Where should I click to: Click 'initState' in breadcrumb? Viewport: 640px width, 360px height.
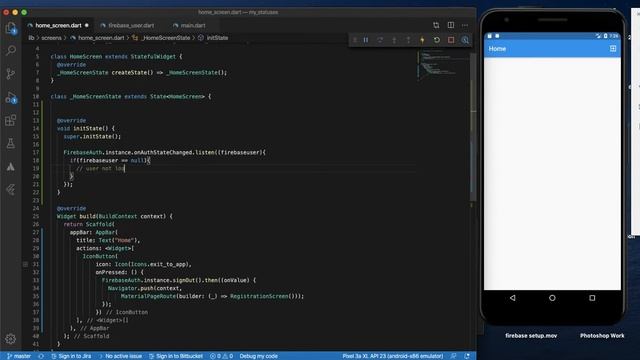pos(217,38)
